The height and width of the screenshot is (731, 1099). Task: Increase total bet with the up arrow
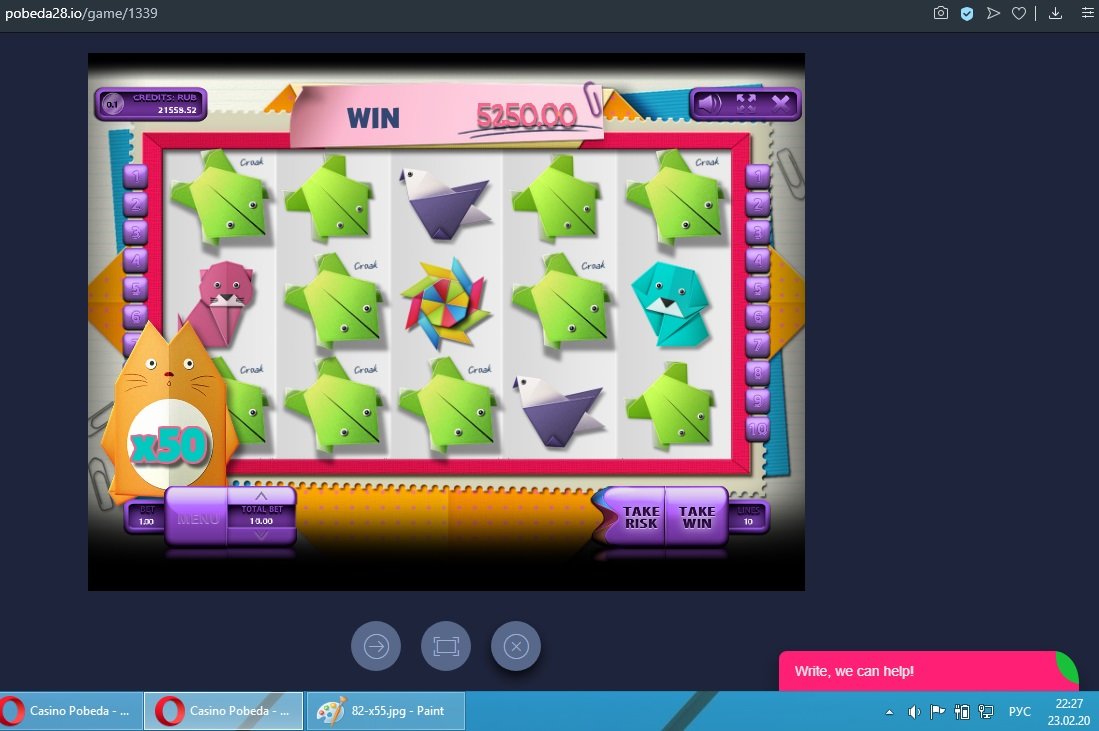261,496
